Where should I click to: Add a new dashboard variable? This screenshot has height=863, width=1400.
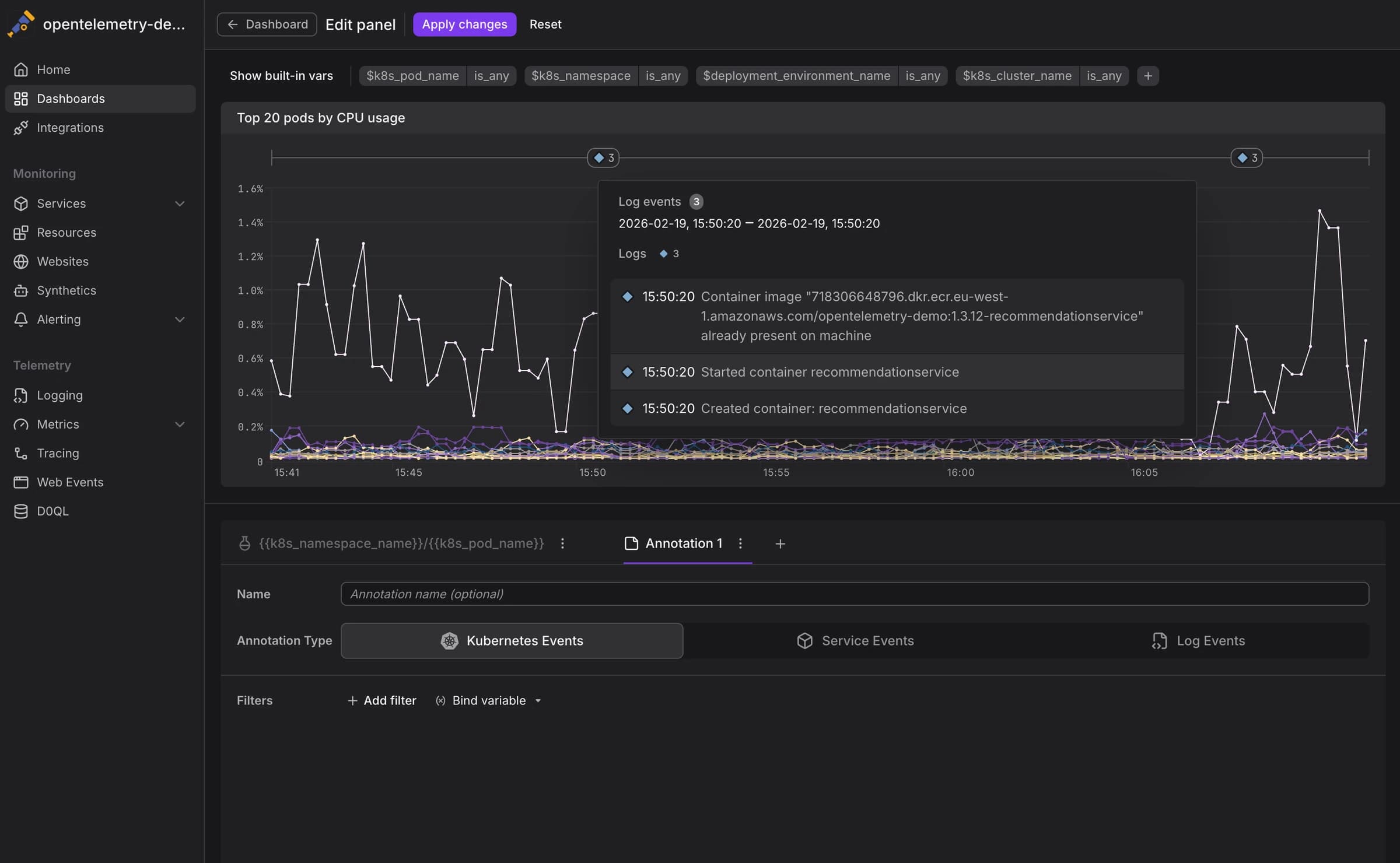click(1148, 76)
